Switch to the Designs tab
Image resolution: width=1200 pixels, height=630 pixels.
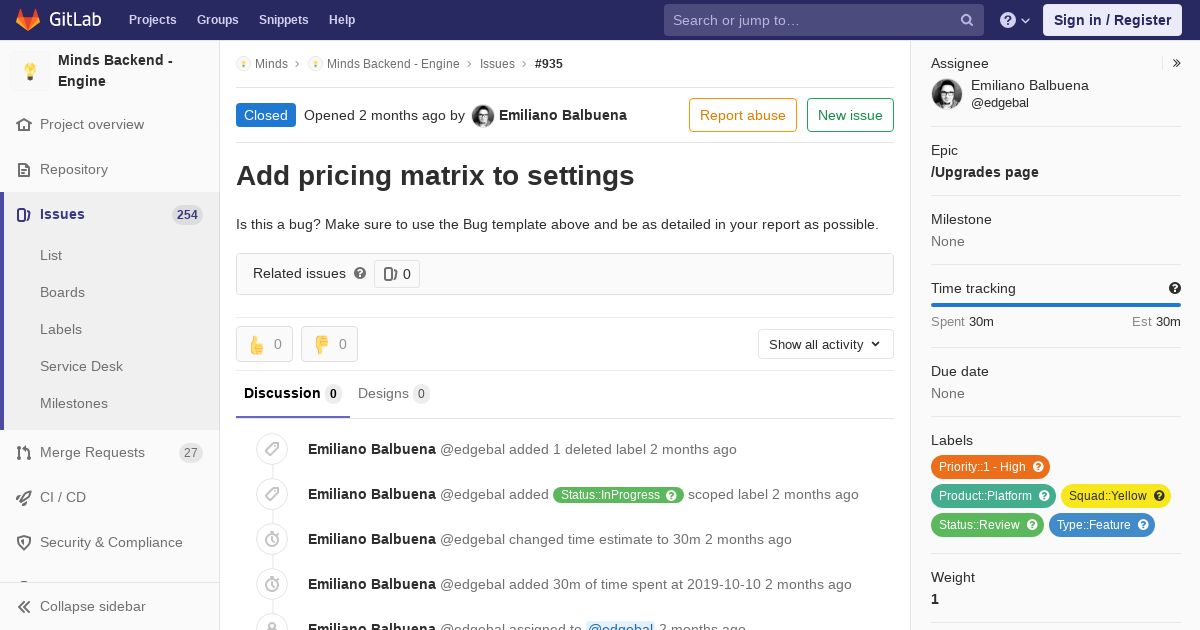[393, 393]
